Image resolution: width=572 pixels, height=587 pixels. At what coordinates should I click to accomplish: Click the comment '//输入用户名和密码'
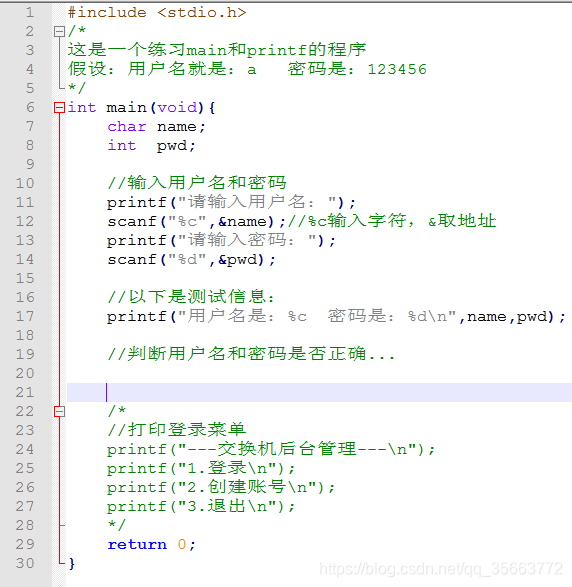[197, 183]
